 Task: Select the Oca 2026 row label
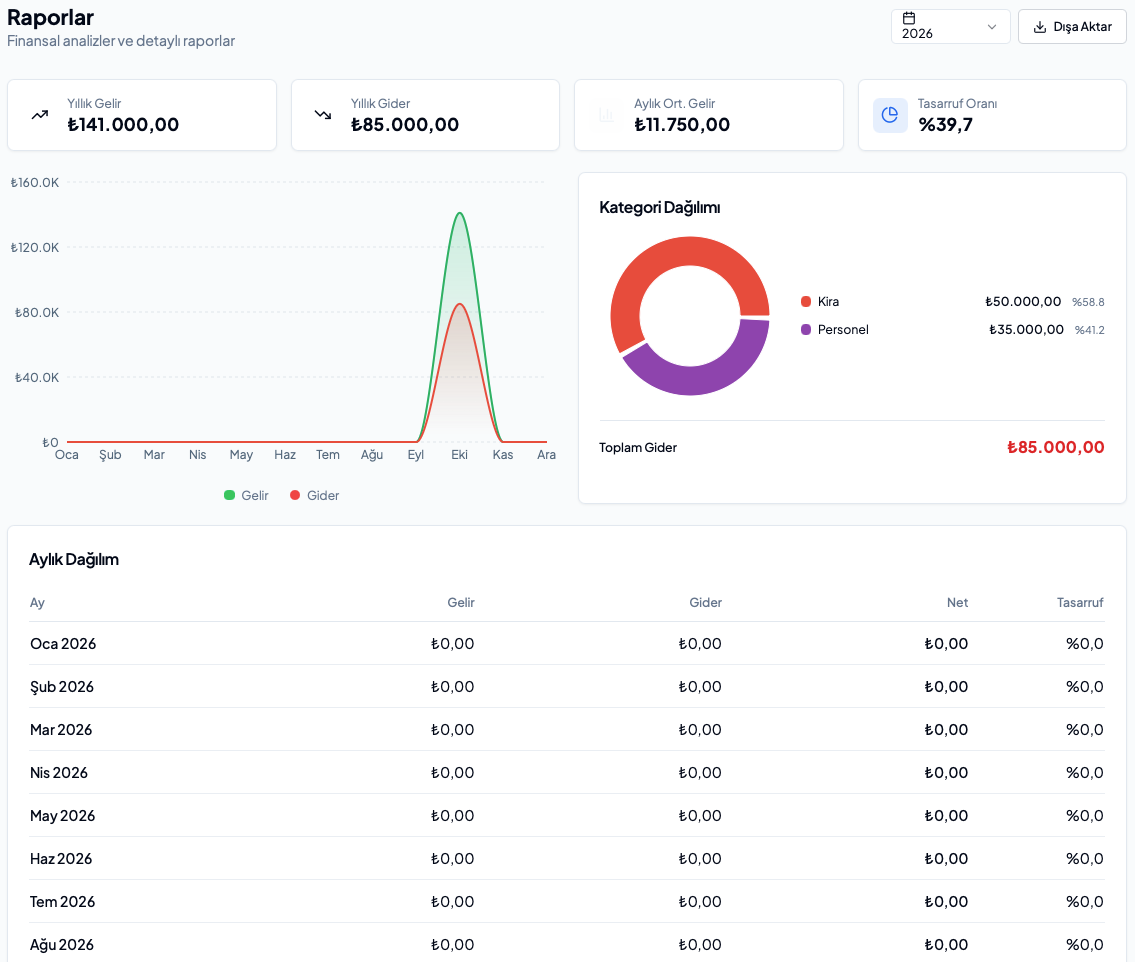click(x=63, y=644)
